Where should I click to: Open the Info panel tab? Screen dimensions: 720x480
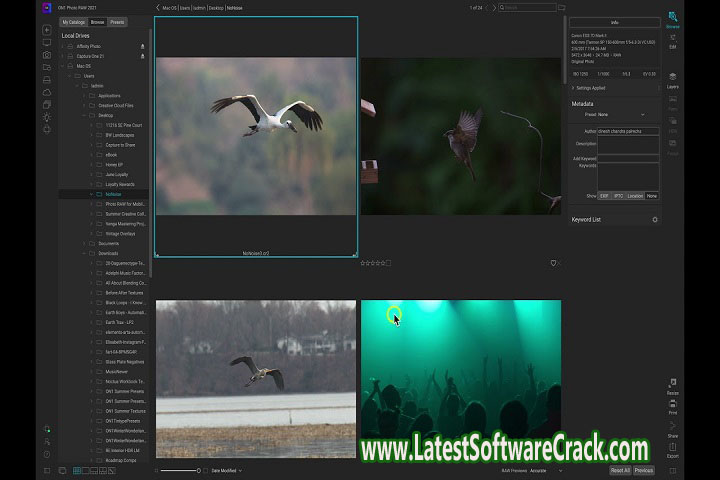click(614, 22)
